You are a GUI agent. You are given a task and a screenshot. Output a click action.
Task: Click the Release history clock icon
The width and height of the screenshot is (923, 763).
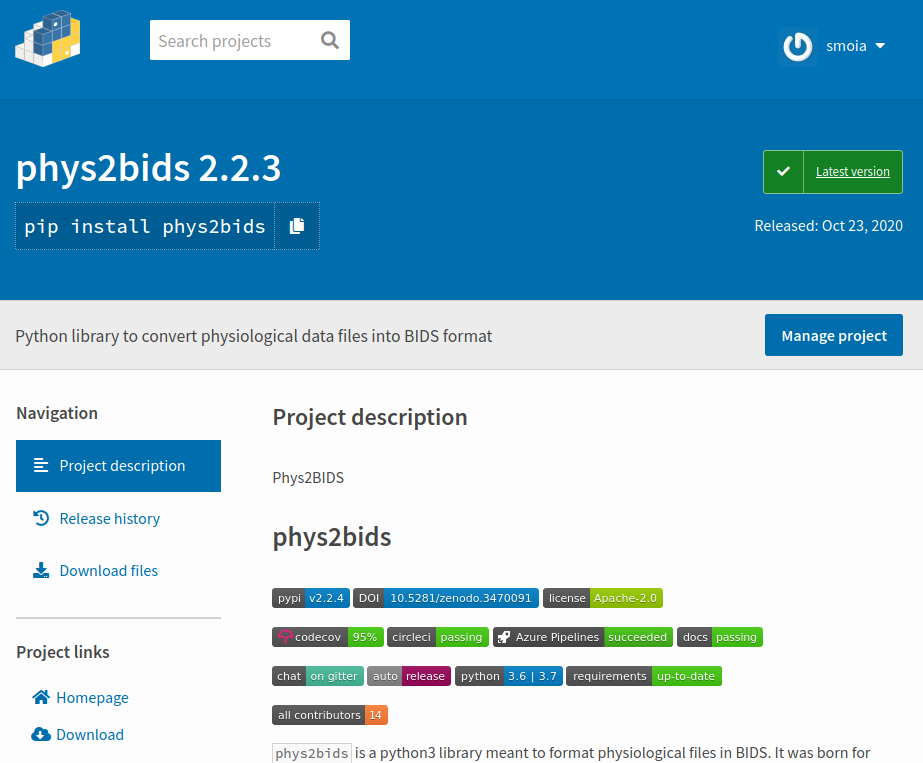click(41, 518)
